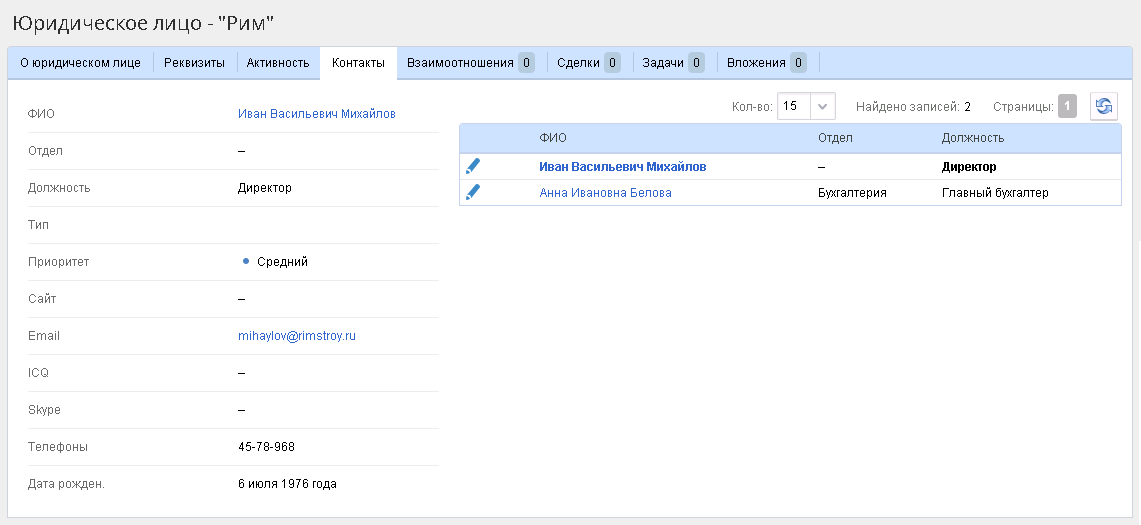Select bold Иван Васильевич Михайлов in the table
The image size is (1141, 525).
(x=622, y=167)
